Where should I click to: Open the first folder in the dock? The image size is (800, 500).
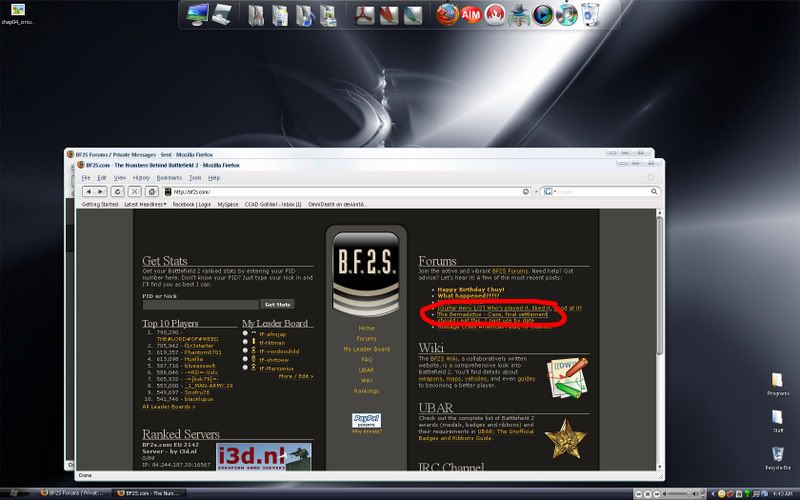pos(256,15)
